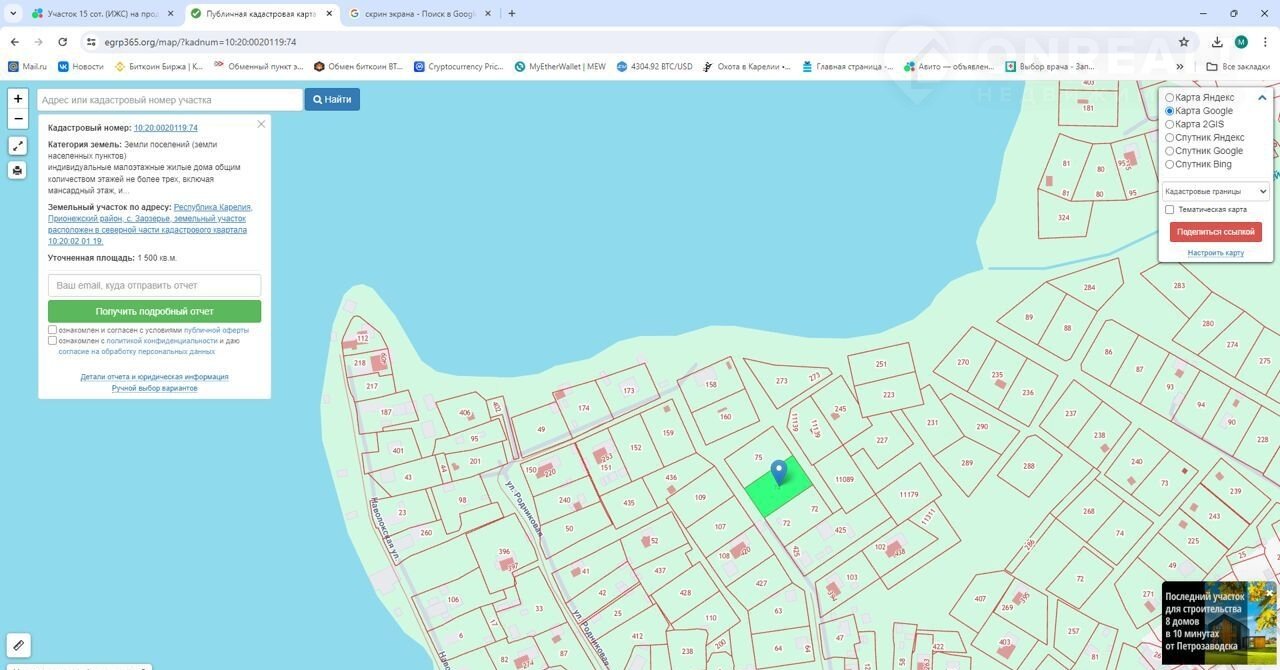Switch to the Участок 15 сот. tab

[x=102, y=14]
